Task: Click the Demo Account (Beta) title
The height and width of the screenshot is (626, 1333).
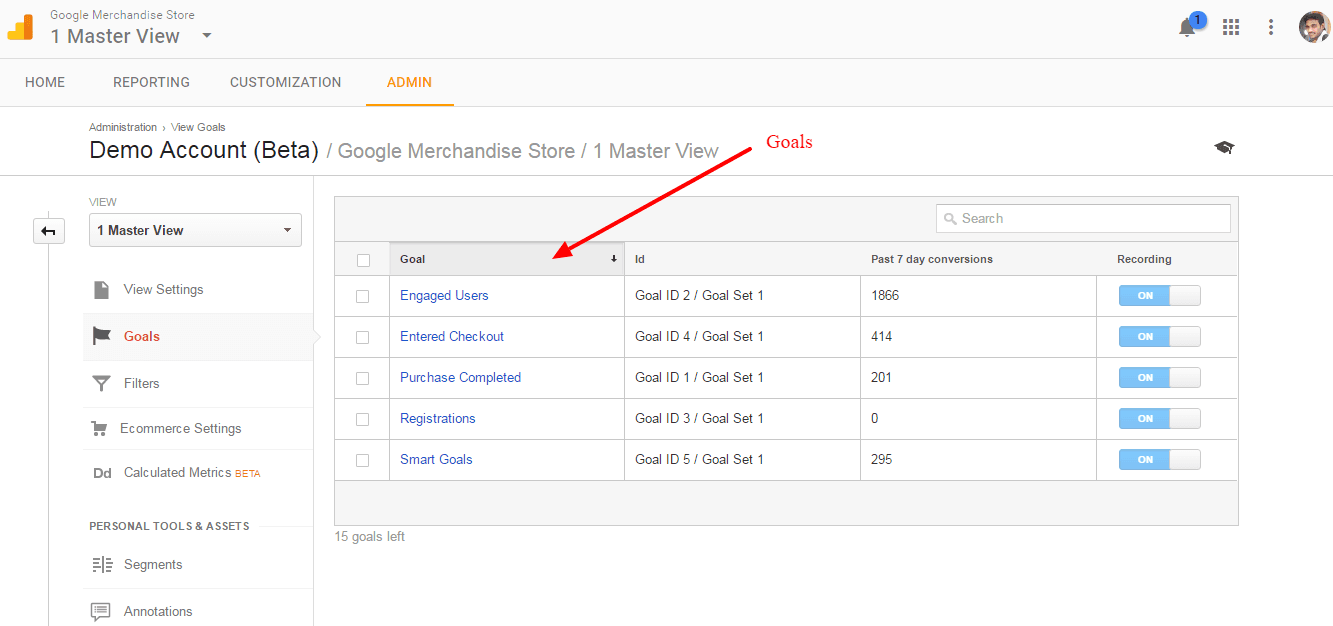Action: pyautogui.click(x=204, y=150)
